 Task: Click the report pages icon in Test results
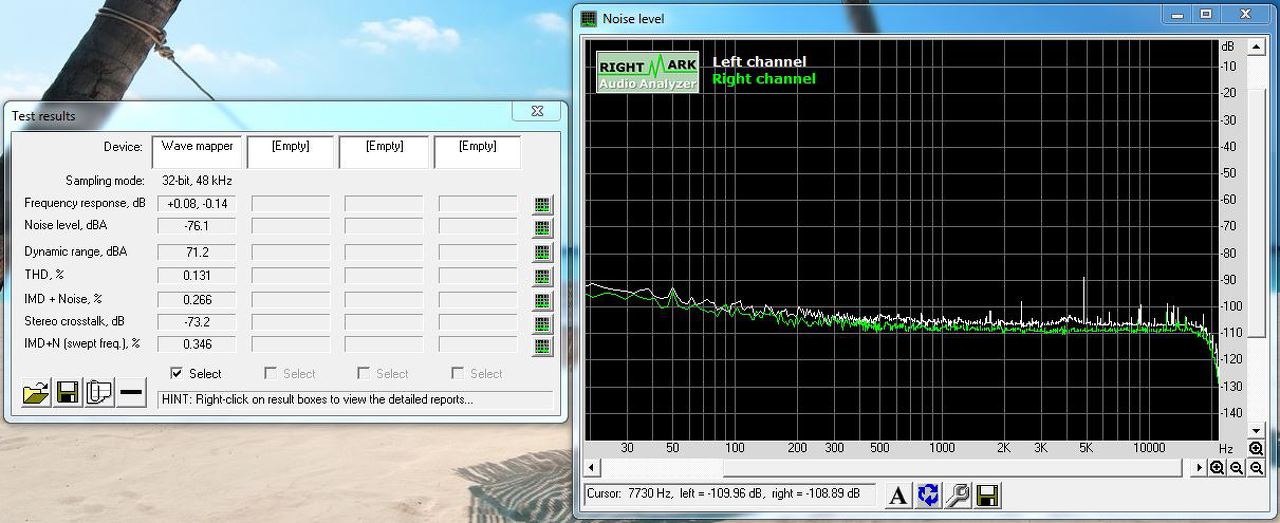click(100, 393)
